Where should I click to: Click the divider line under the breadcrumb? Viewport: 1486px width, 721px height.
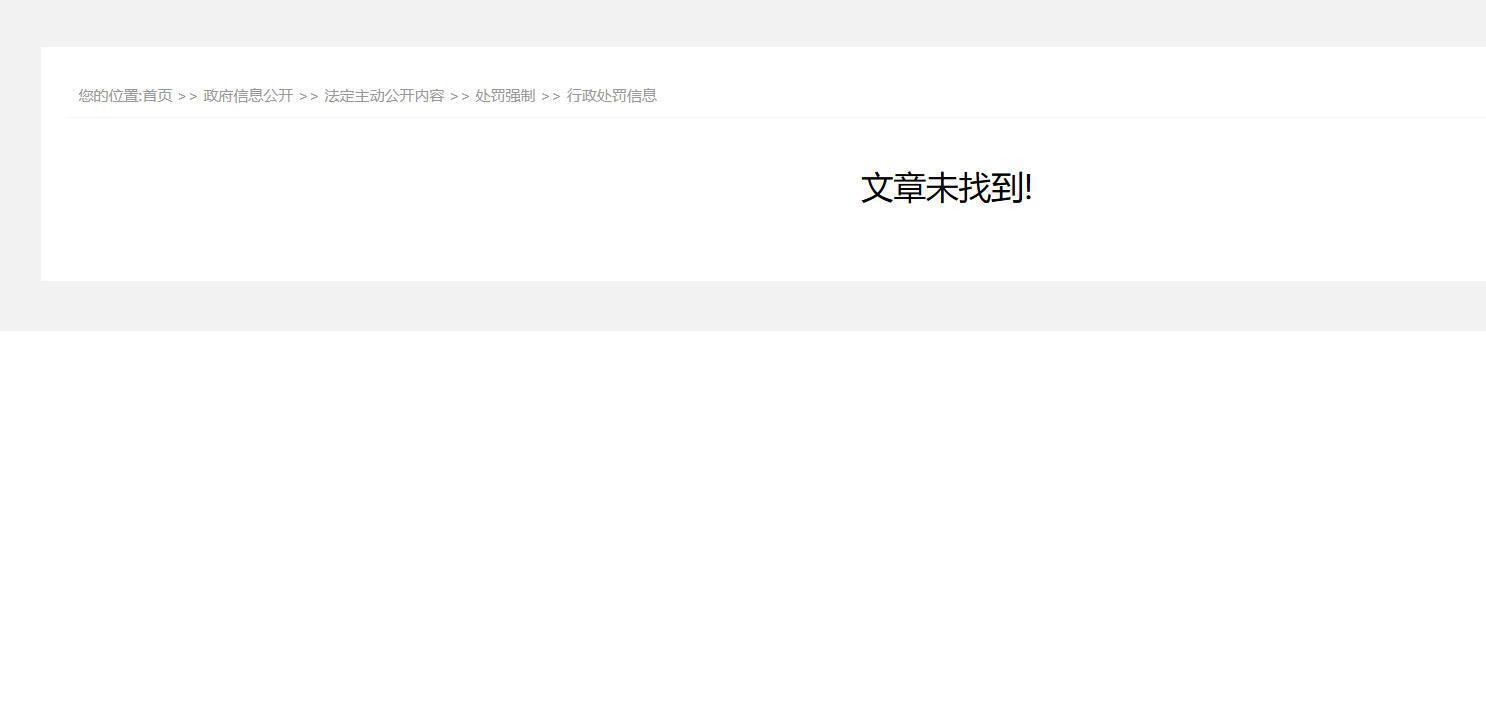pyautogui.click(x=776, y=117)
